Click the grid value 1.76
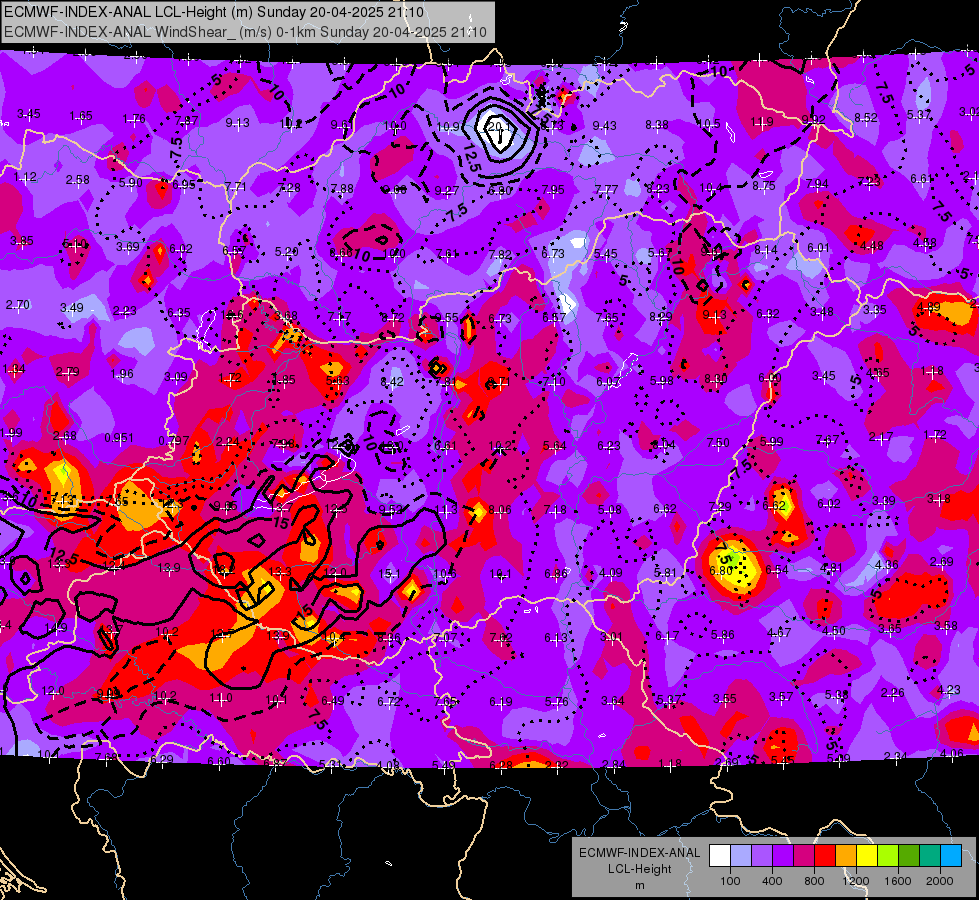 click(x=134, y=119)
